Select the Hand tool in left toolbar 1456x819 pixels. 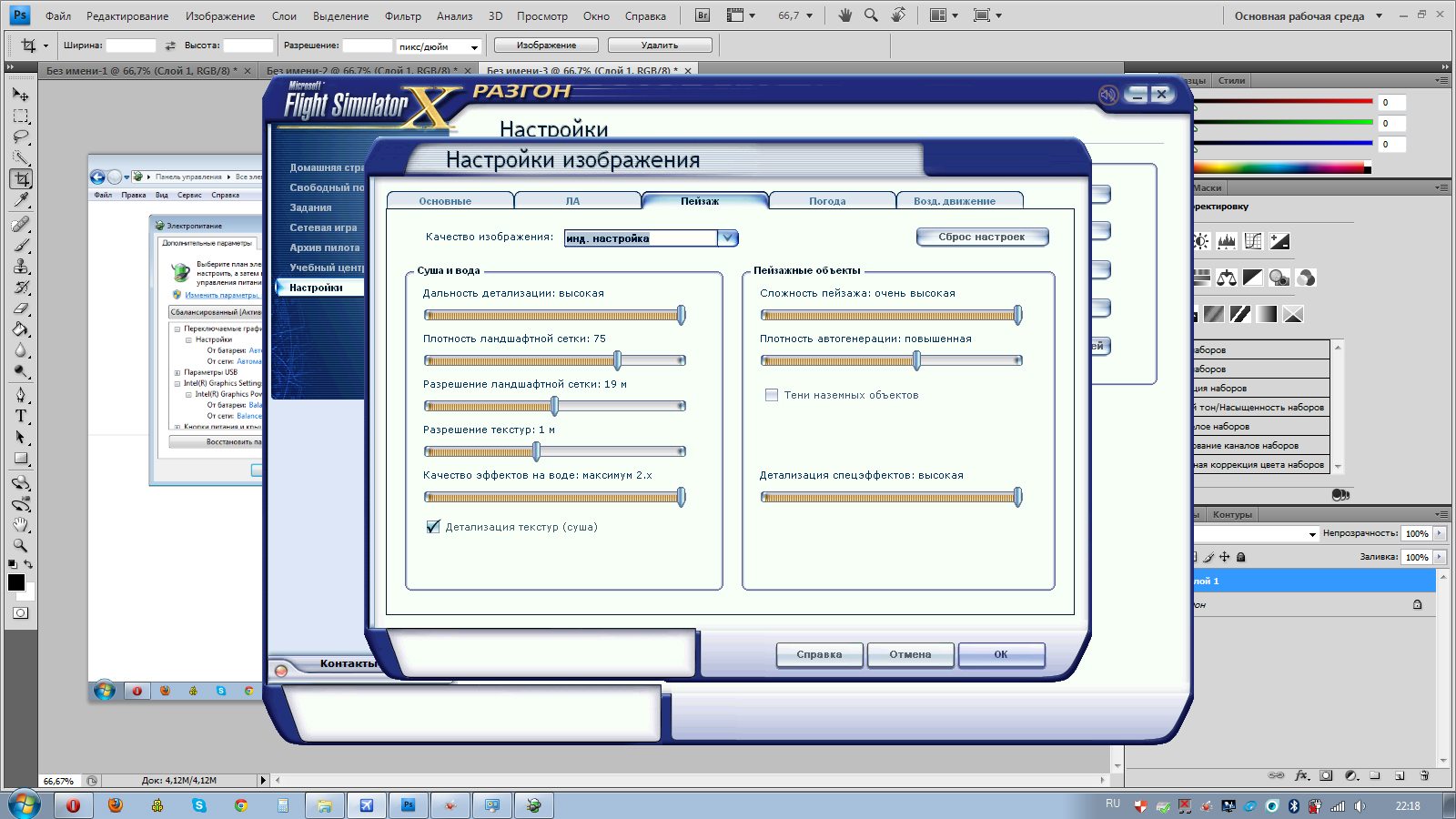point(20,524)
